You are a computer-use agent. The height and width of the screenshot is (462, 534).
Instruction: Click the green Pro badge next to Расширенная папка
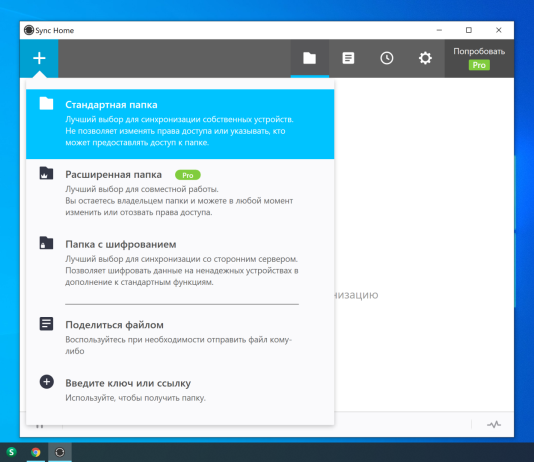tap(188, 175)
